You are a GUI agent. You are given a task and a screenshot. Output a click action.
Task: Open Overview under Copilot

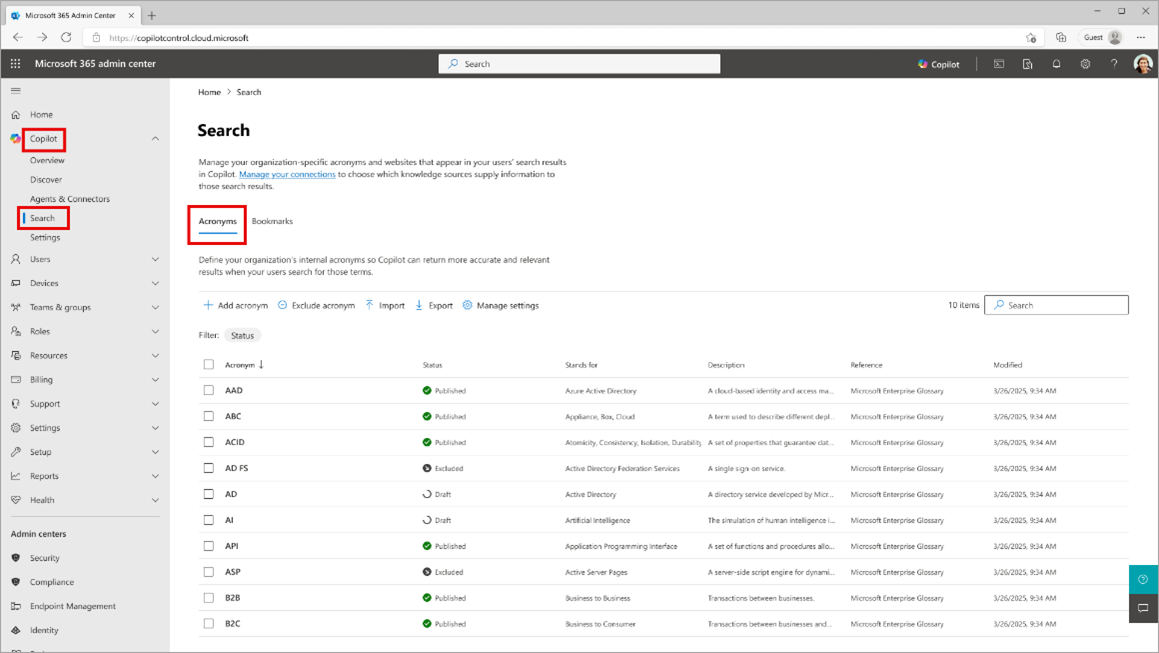tap(47, 160)
